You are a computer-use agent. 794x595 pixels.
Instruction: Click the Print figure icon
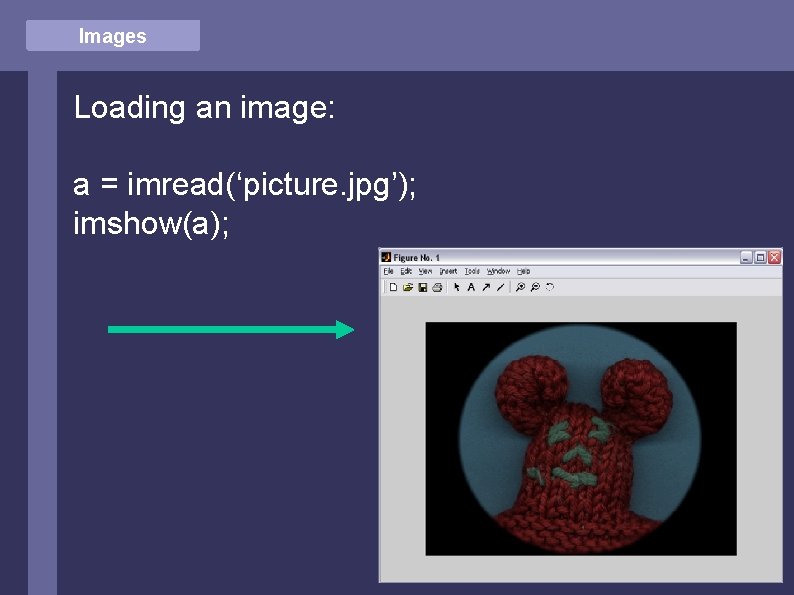tap(438, 287)
